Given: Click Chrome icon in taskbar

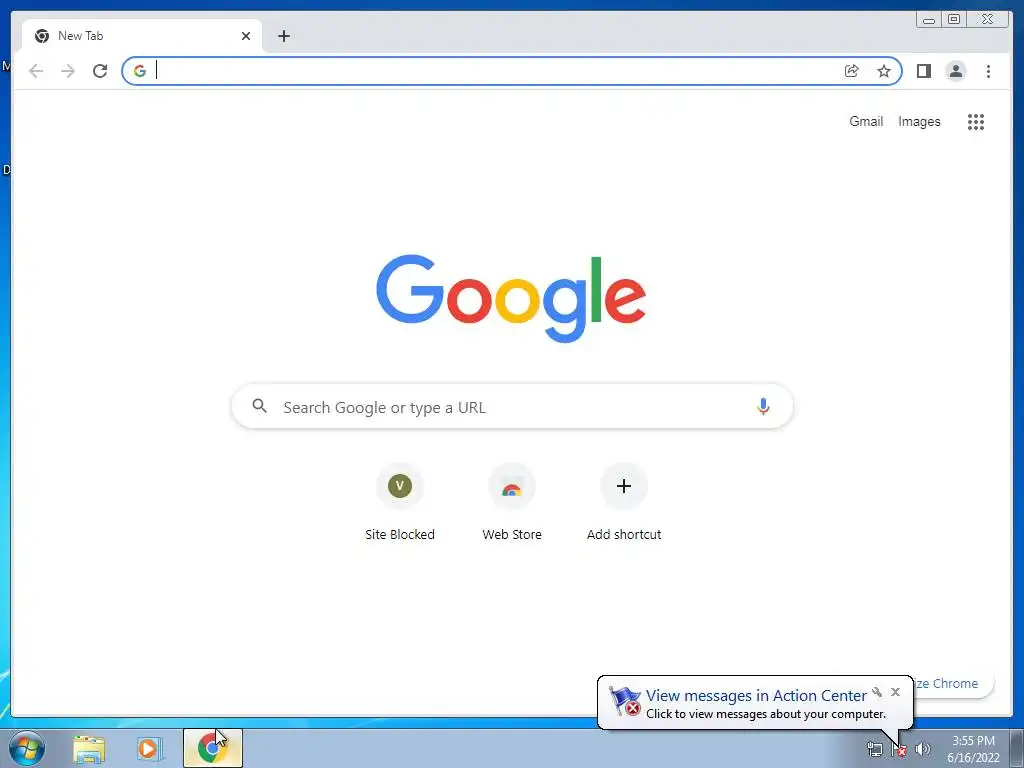Looking at the screenshot, I should tap(212, 748).
